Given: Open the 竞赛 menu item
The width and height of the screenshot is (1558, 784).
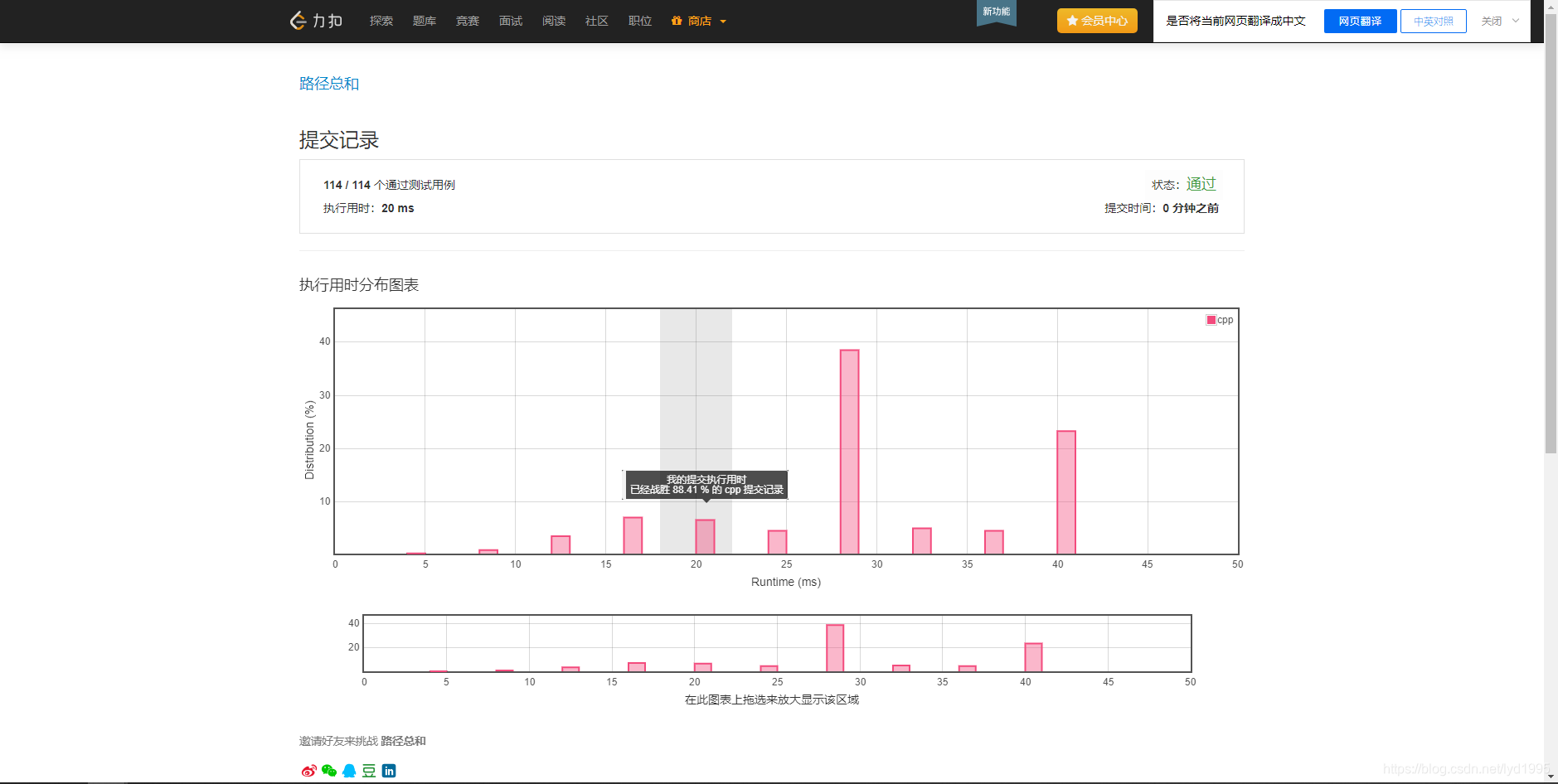Looking at the screenshot, I should 468,21.
